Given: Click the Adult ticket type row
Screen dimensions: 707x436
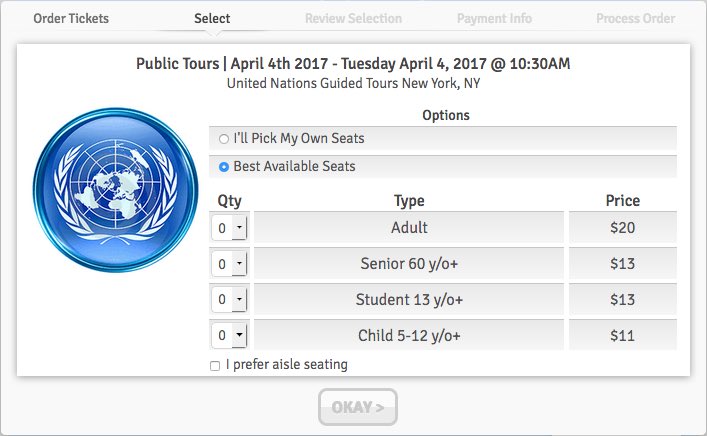Looking at the screenshot, I should pos(409,227).
